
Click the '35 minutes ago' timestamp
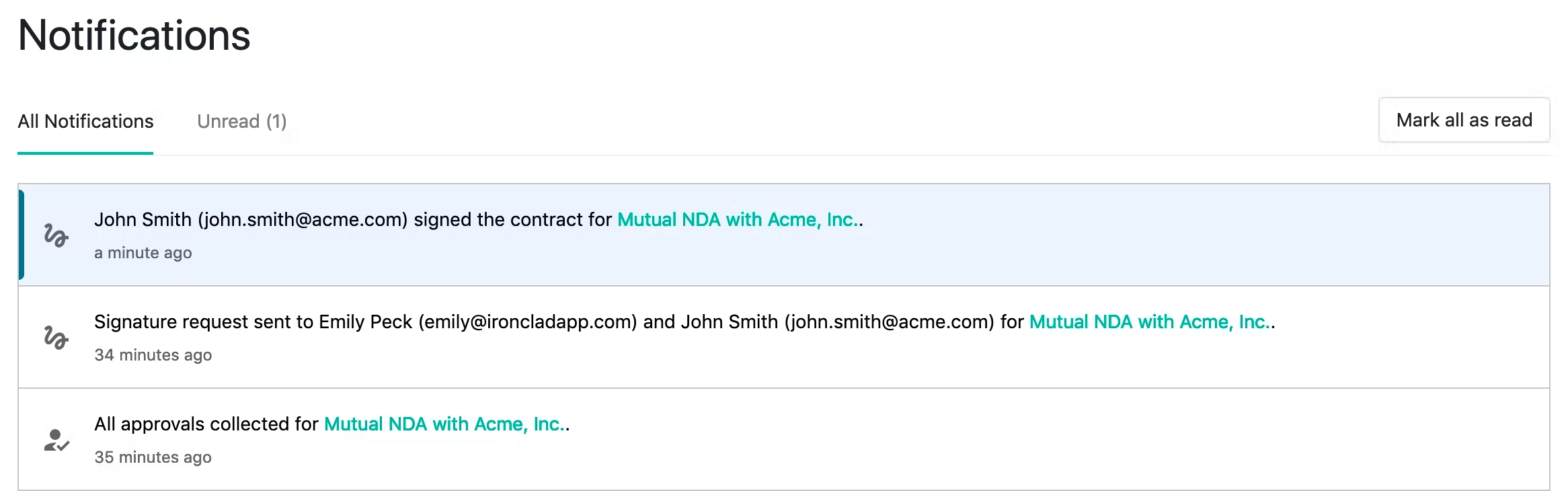pos(153,457)
